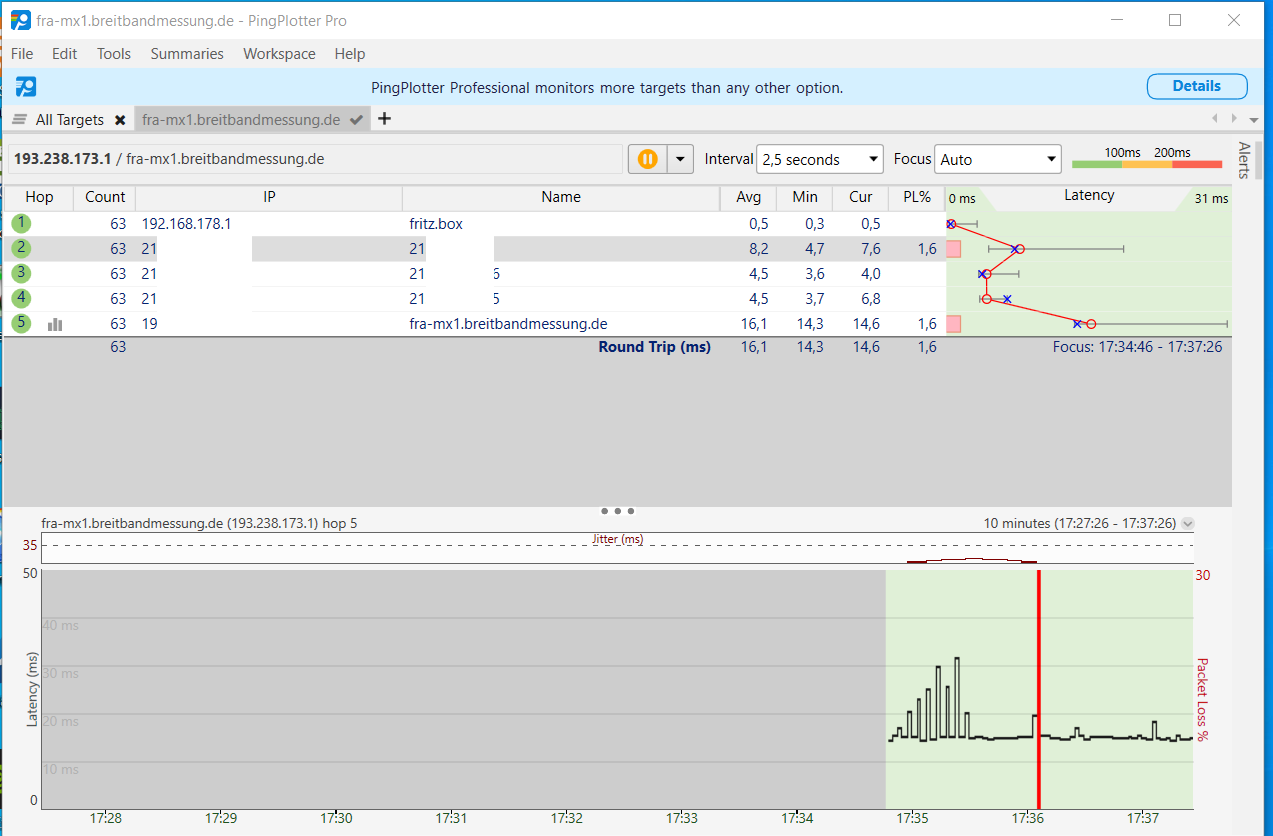Click the Min column header
Screen dimensions: 1273x836
(805, 197)
